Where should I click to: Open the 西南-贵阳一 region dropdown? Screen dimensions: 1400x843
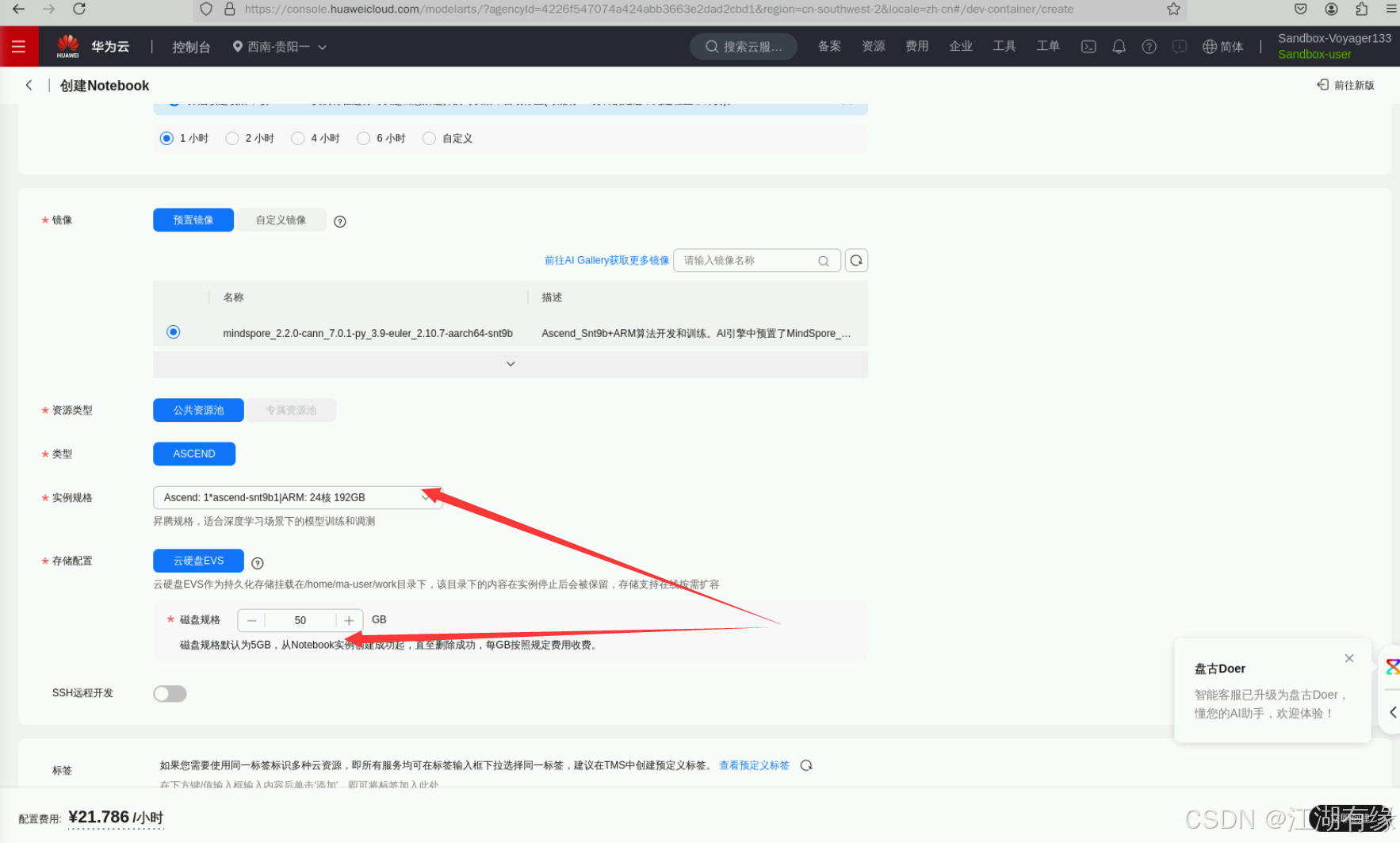(279, 47)
